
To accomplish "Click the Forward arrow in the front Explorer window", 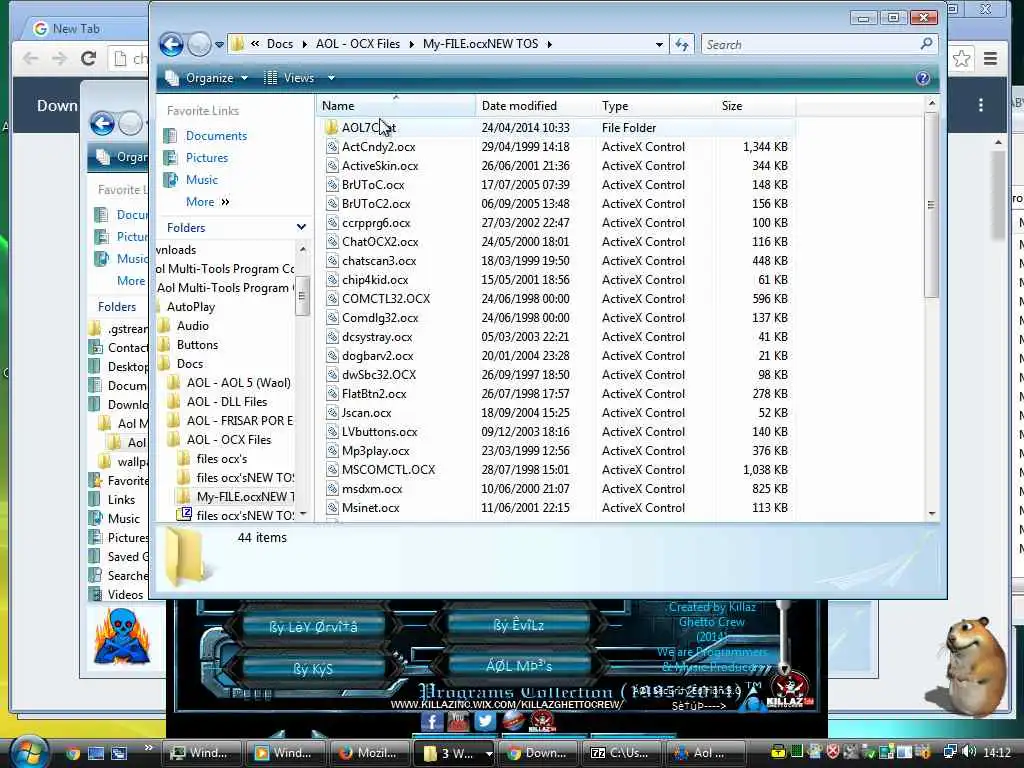I will pos(199,44).
